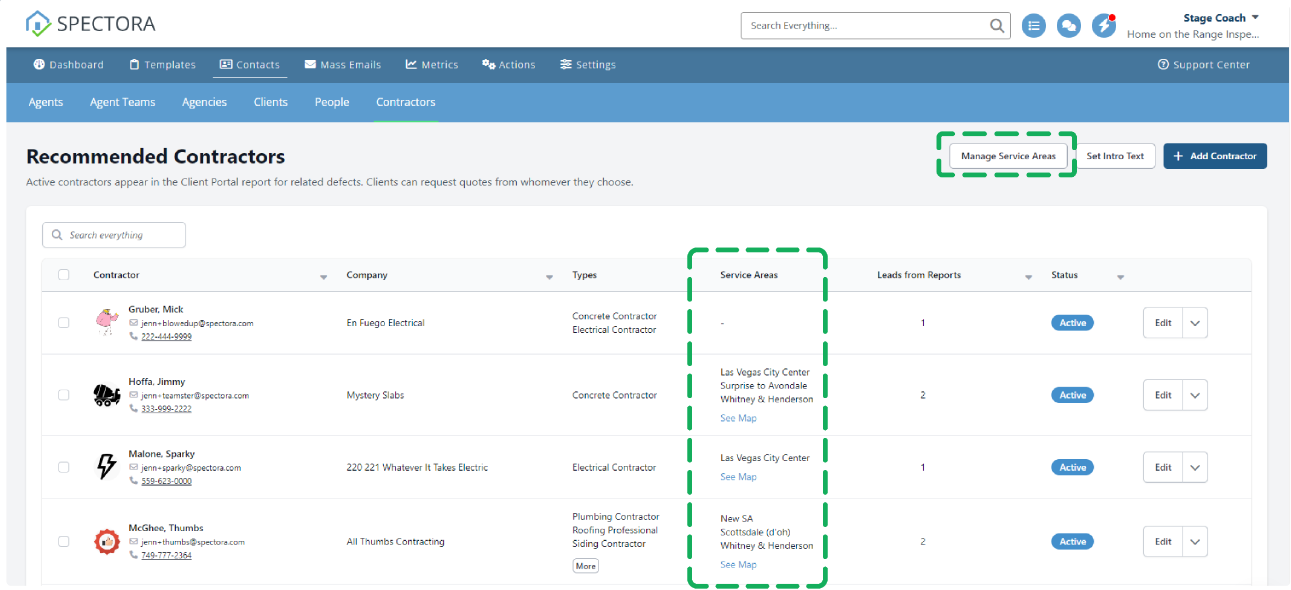1291x590 pixels.
Task: Click the phone icon next to 222-444-9999
Action: tap(134, 337)
